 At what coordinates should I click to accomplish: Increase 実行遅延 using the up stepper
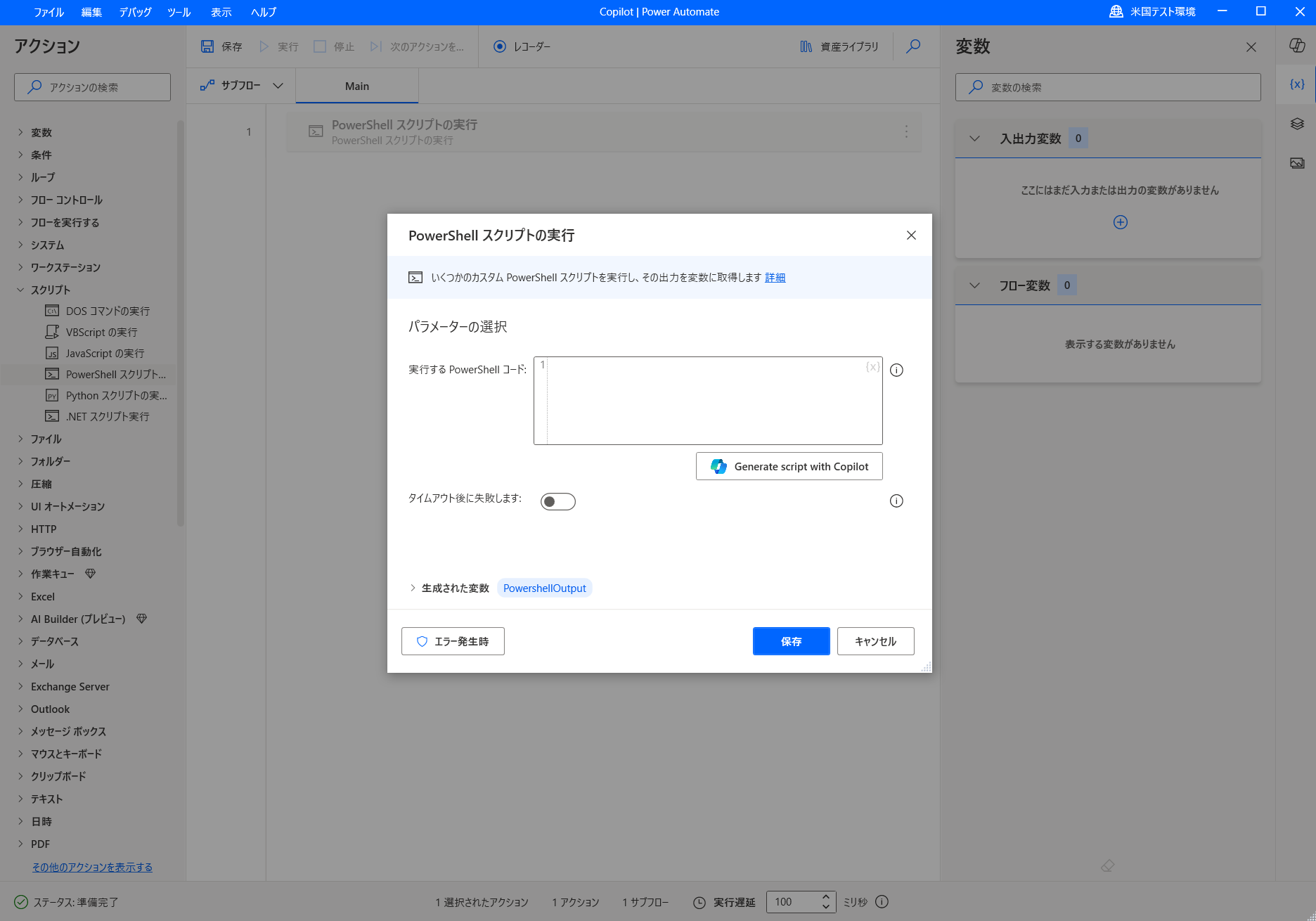(x=825, y=897)
